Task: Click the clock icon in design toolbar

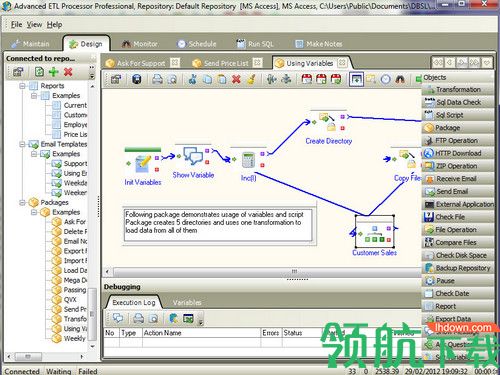Action: [x=386, y=79]
